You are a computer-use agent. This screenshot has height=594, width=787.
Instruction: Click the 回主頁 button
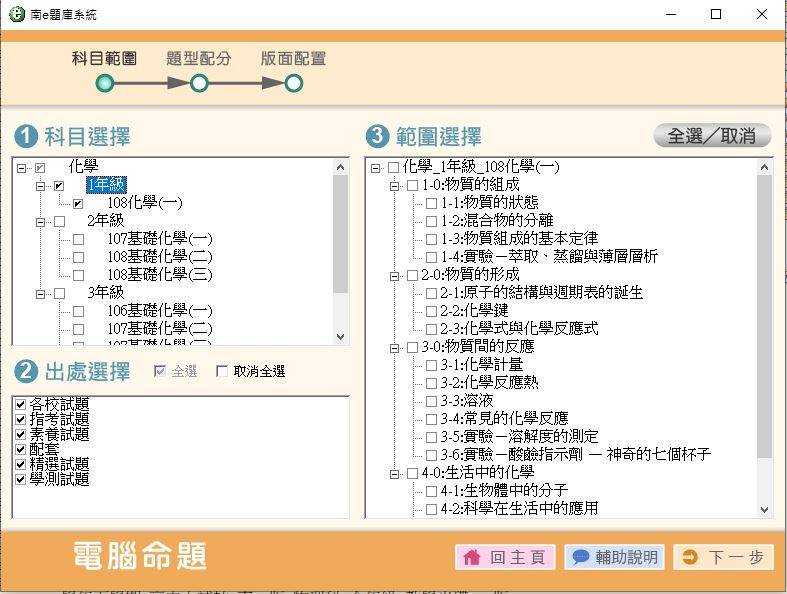tap(505, 557)
